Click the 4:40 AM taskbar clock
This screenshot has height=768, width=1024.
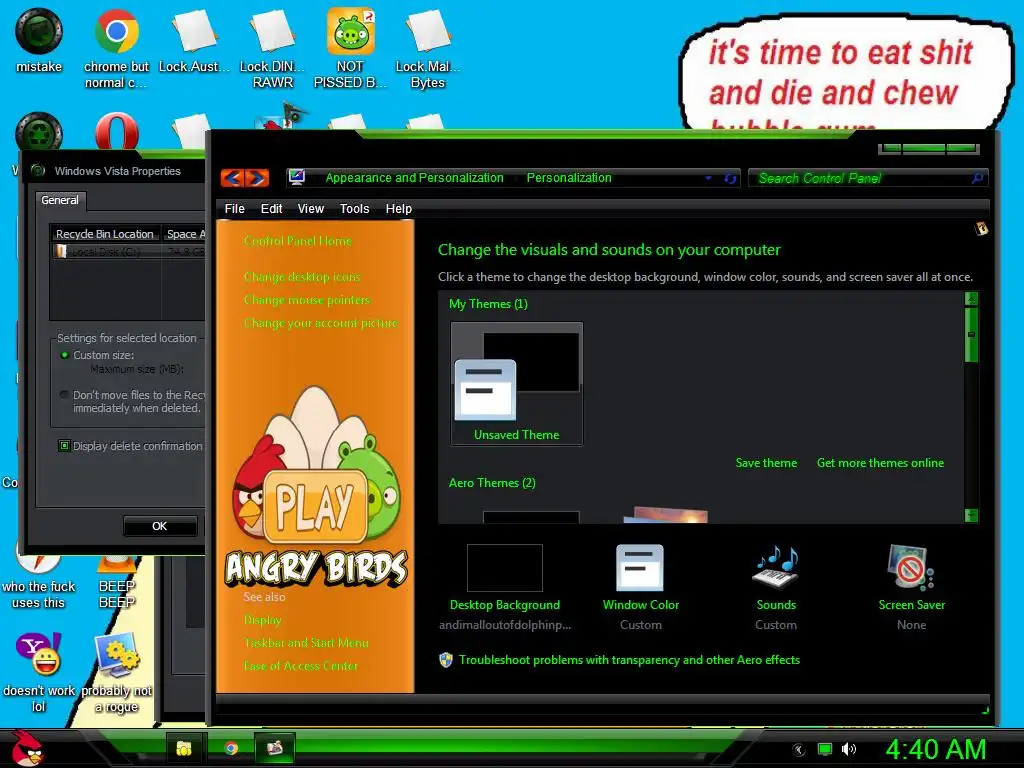[935, 749]
